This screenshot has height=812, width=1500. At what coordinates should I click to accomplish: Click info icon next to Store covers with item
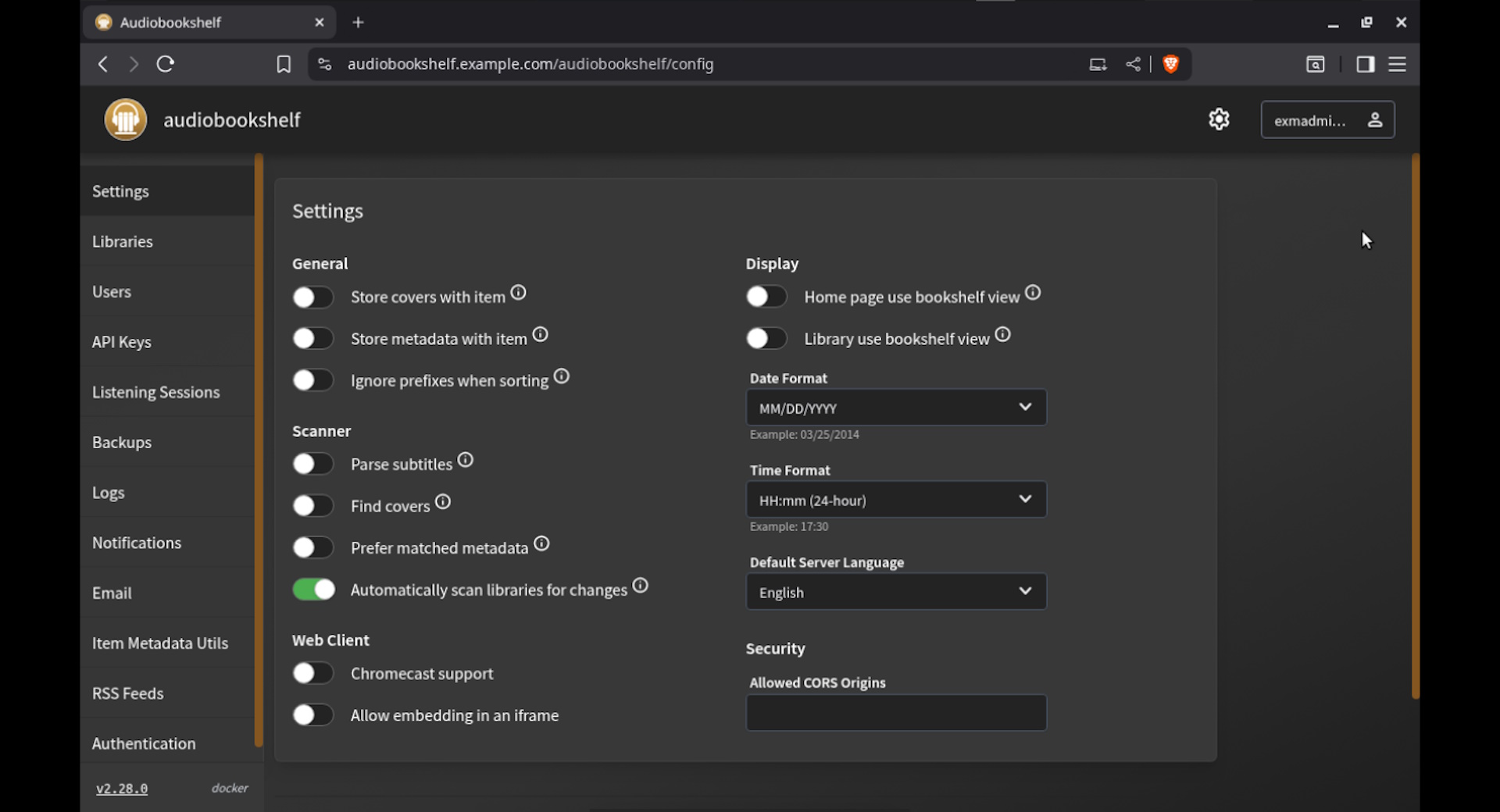pos(519,293)
